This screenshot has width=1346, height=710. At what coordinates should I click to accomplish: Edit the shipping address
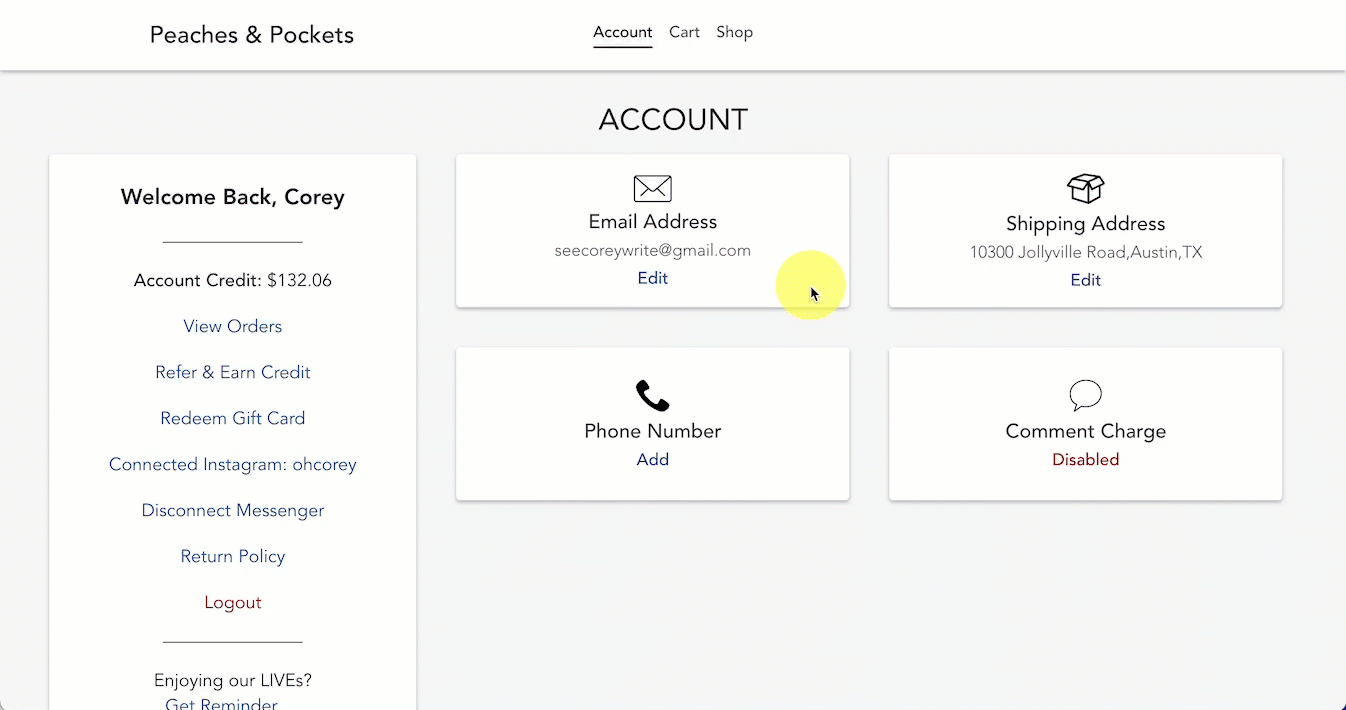tap(1085, 280)
